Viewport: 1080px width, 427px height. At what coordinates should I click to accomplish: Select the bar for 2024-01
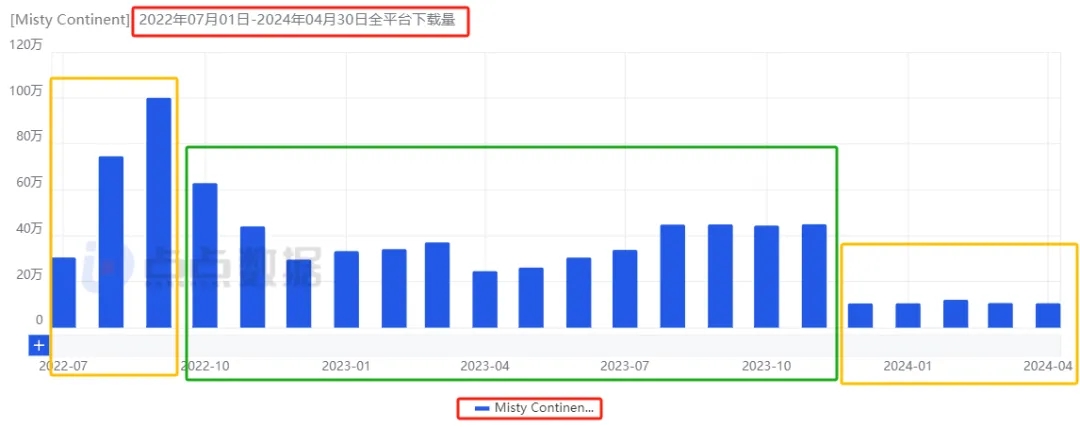[908, 315]
